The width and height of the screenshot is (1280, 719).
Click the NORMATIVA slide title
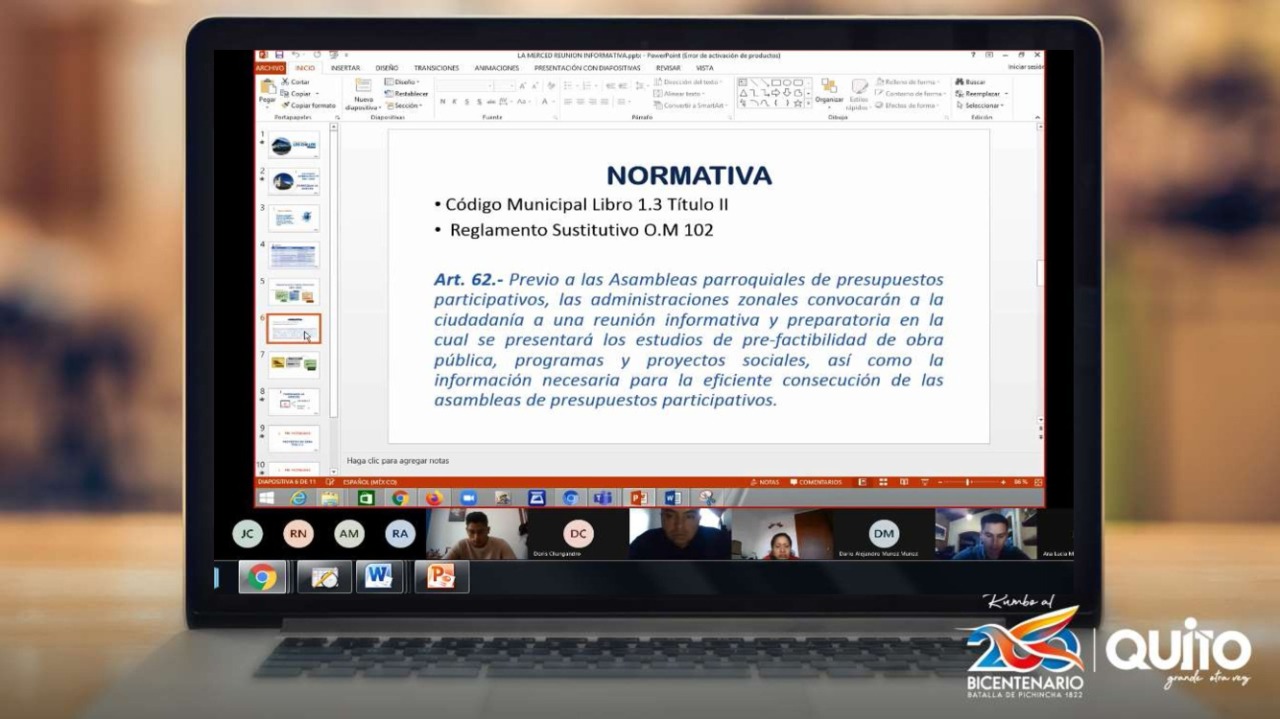point(689,175)
